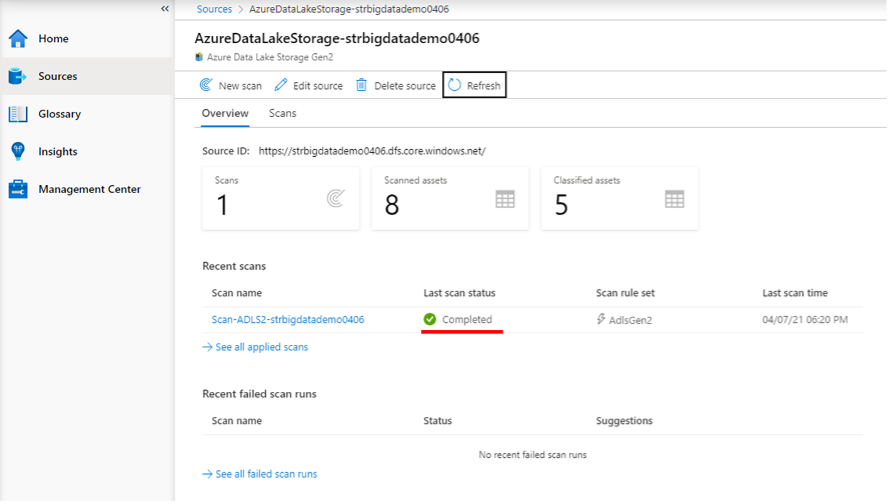889x504 pixels.
Task: Click the Scan rule set column header
Action: (625, 293)
